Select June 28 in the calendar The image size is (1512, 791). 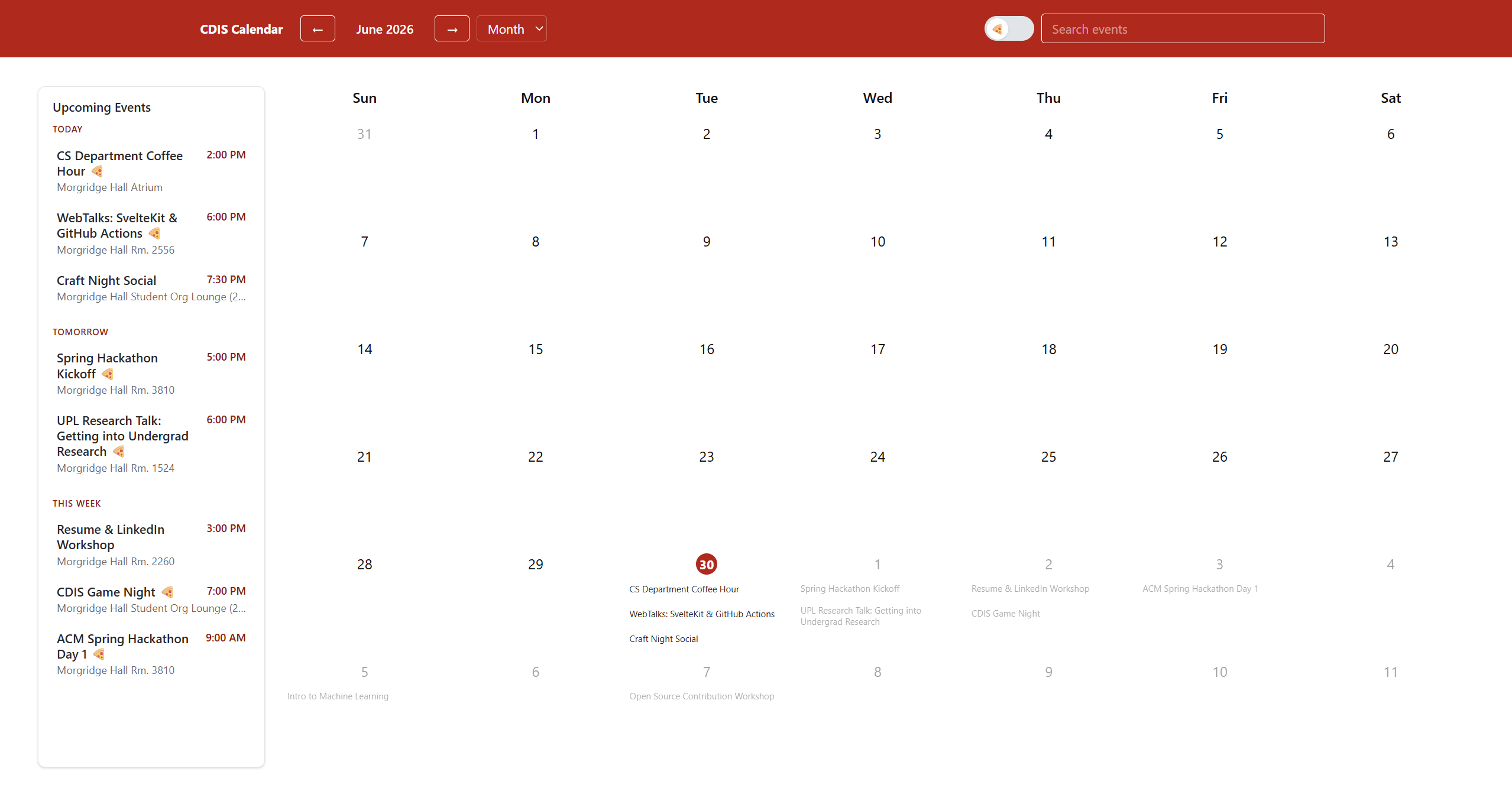tap(364, 565)
